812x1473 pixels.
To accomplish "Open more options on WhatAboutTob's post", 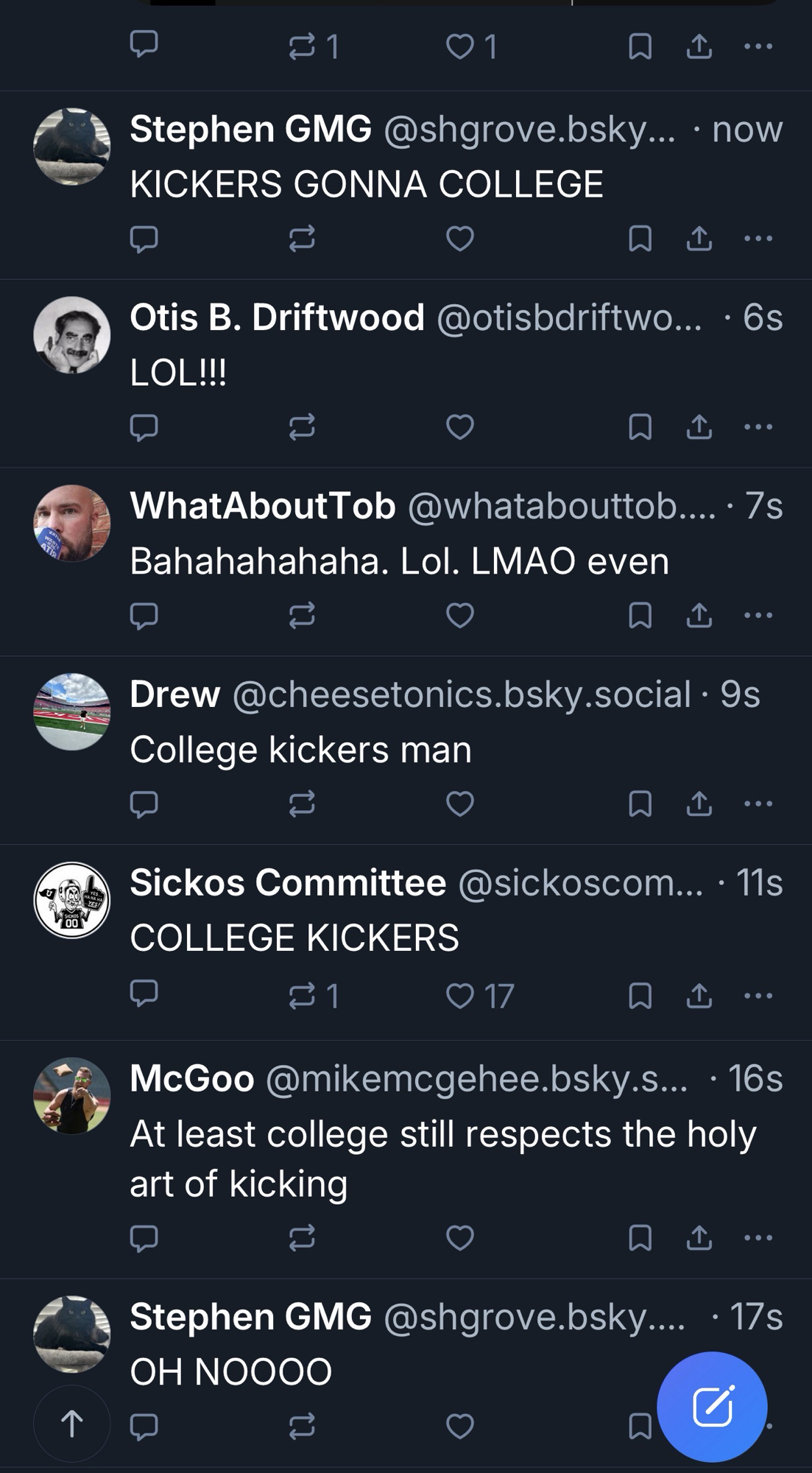I will pyautogui.click(x=758, y=615).
